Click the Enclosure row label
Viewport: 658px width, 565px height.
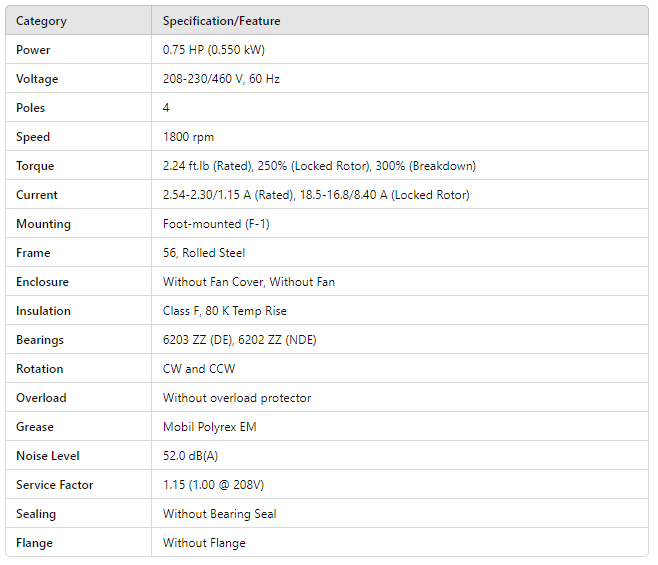[42, 282]
